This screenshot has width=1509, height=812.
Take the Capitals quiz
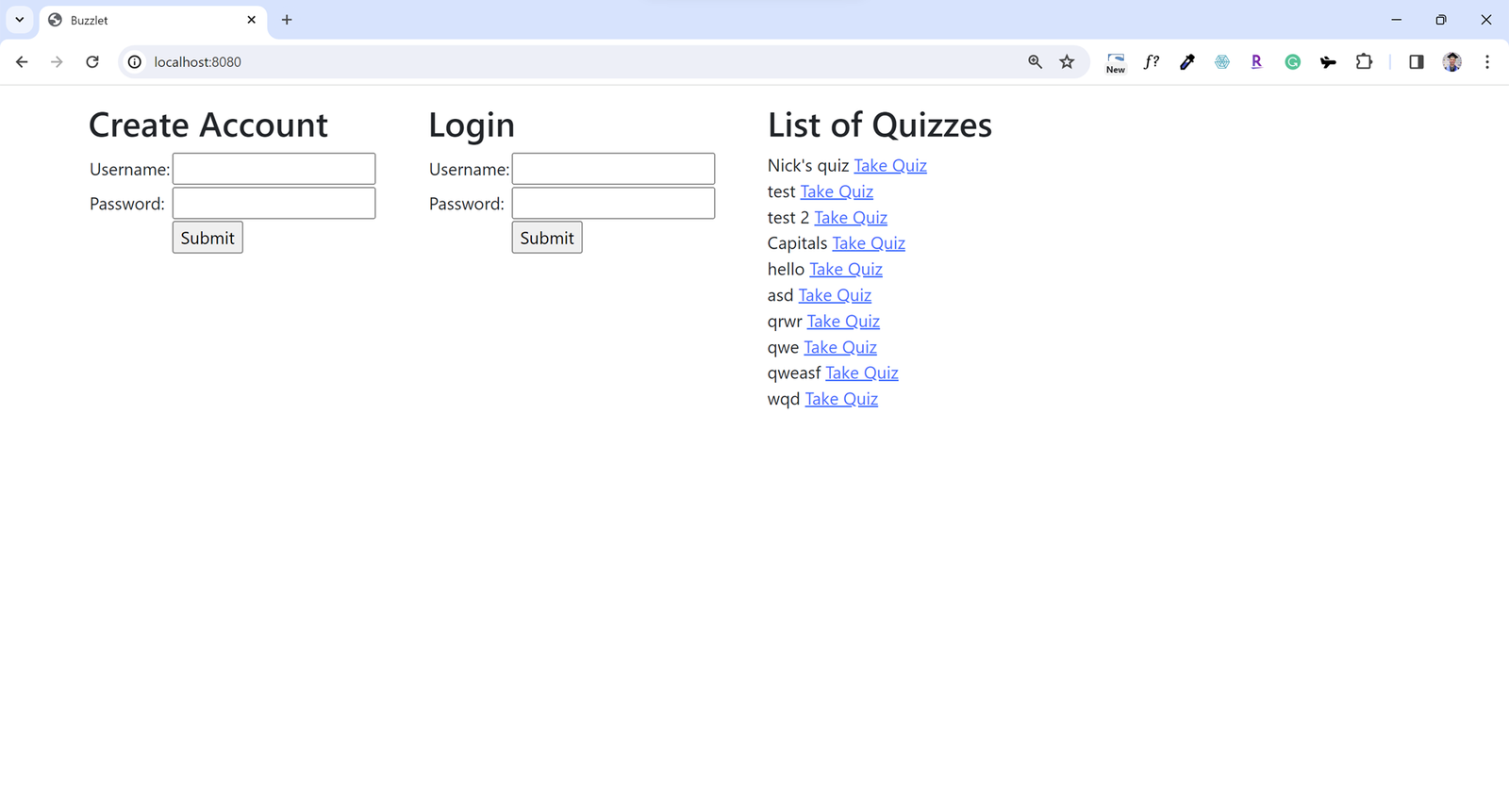[x=868, y=243]
